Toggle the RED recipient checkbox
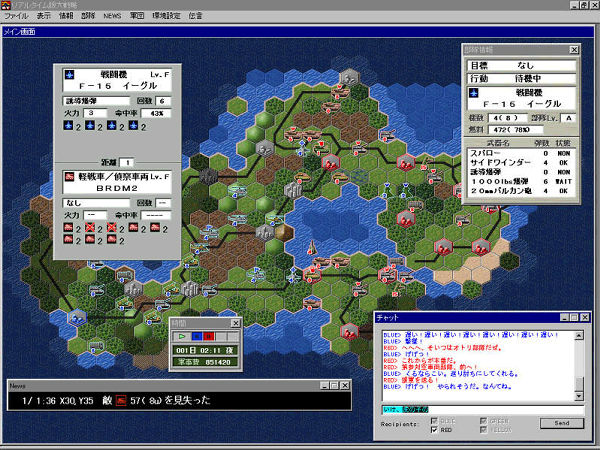The height and width of the screenshot is (450, 600). (434, 430)
